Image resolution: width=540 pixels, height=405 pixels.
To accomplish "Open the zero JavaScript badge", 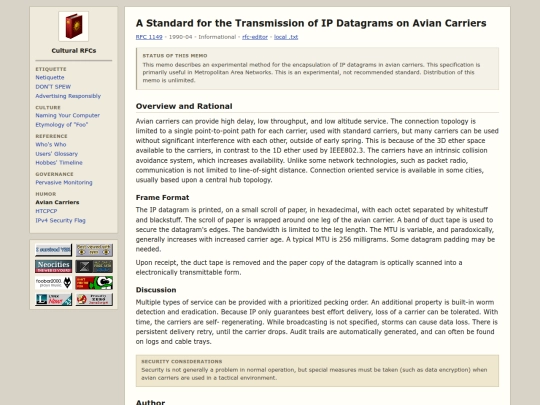I will click(x=94, y=299).
